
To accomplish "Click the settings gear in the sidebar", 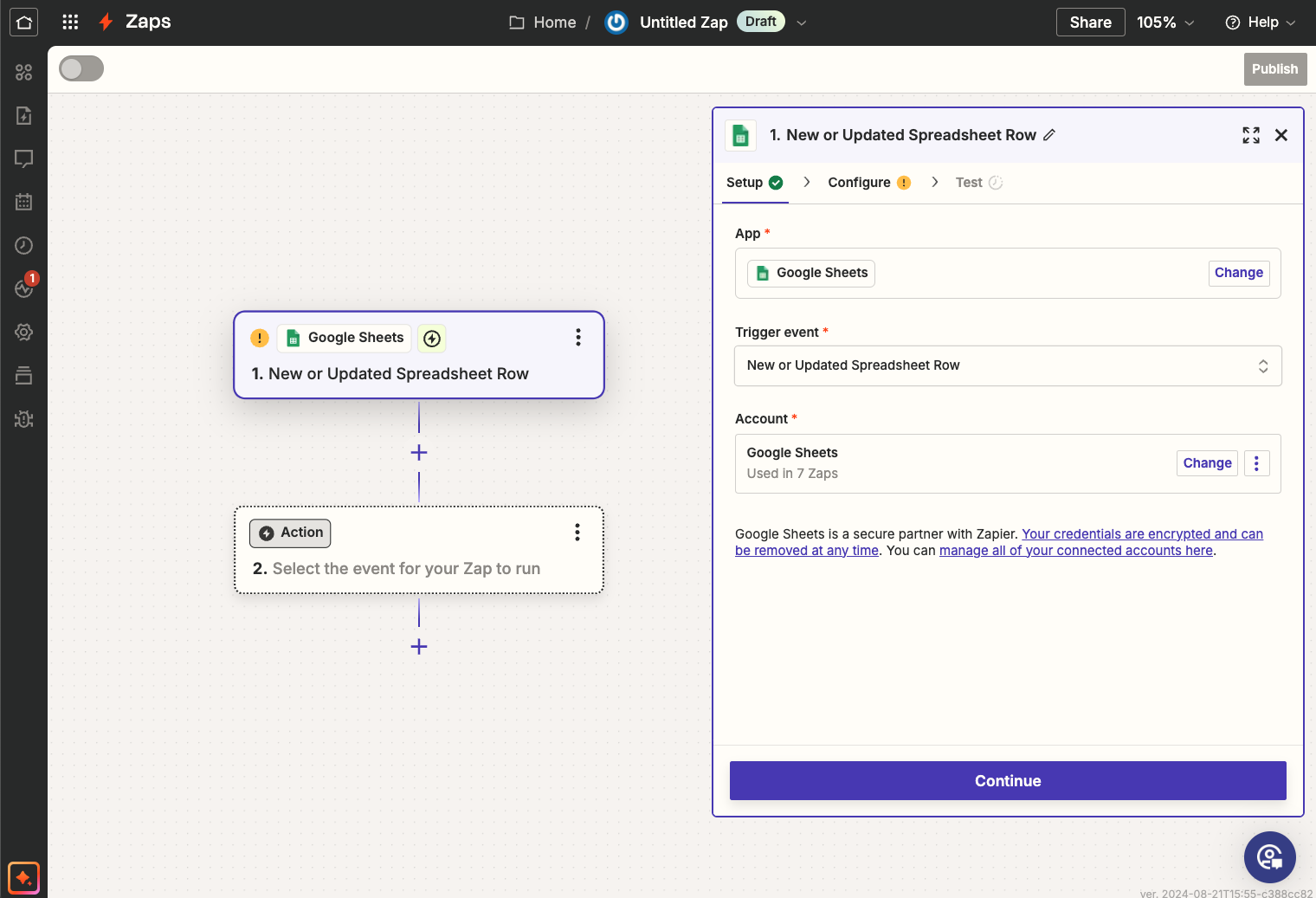I will click(x=23, y=332).
